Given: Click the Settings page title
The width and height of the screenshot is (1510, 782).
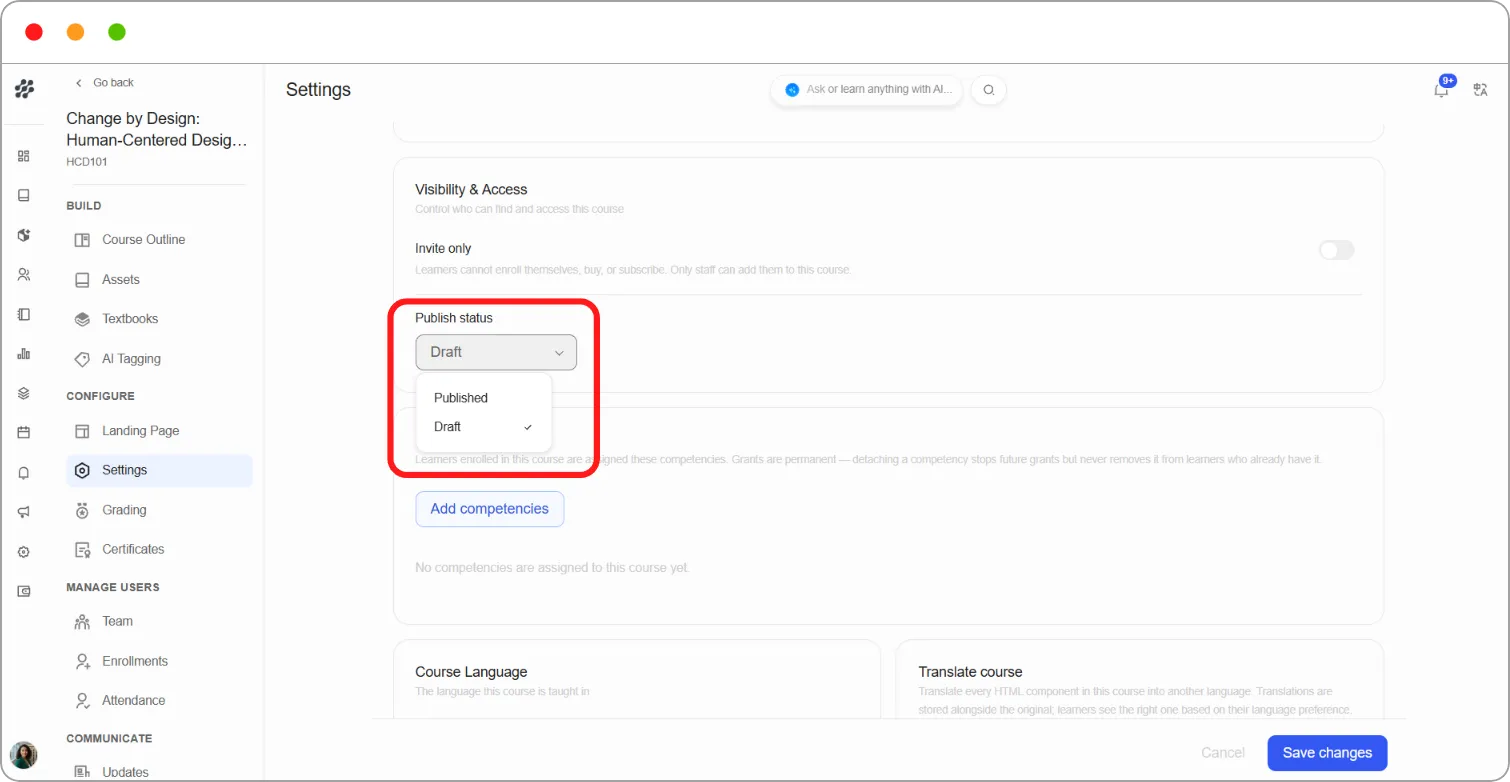Looking at the screenshot, I should (x=318, y=90).
